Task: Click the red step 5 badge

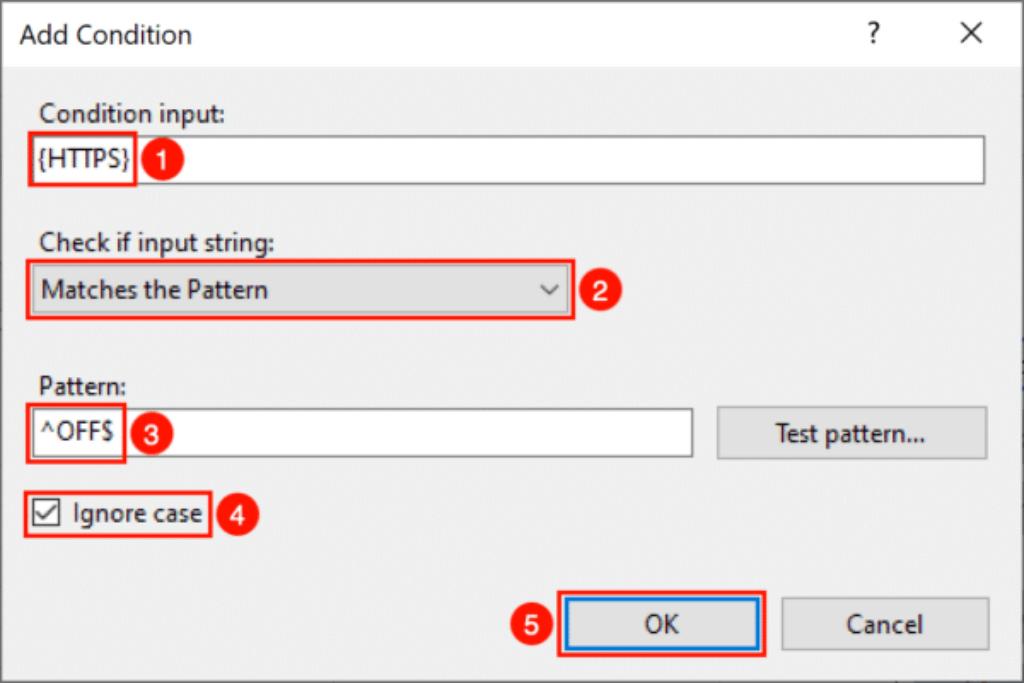Action: pyautogui.click(x=531, y=624)
